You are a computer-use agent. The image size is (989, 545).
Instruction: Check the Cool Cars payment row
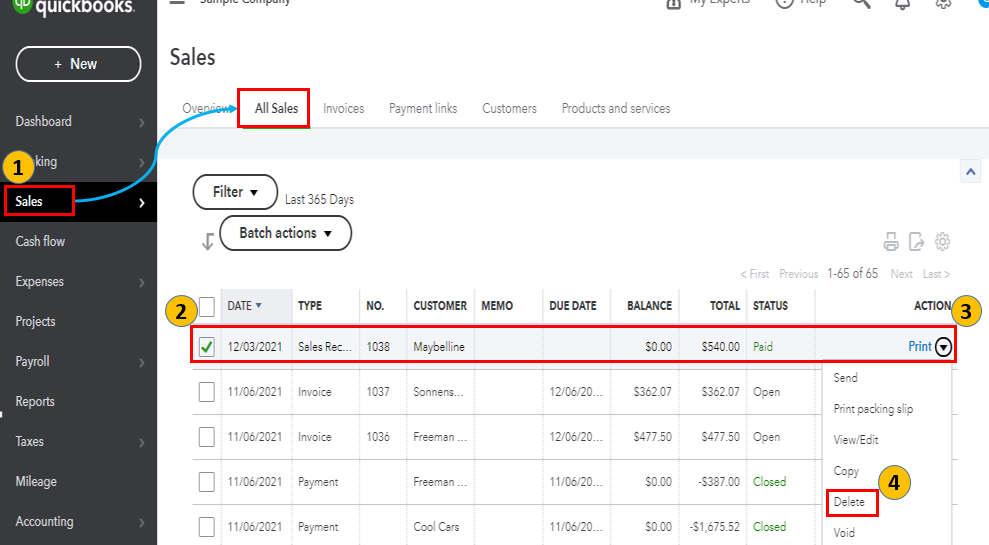pos(207,527)
